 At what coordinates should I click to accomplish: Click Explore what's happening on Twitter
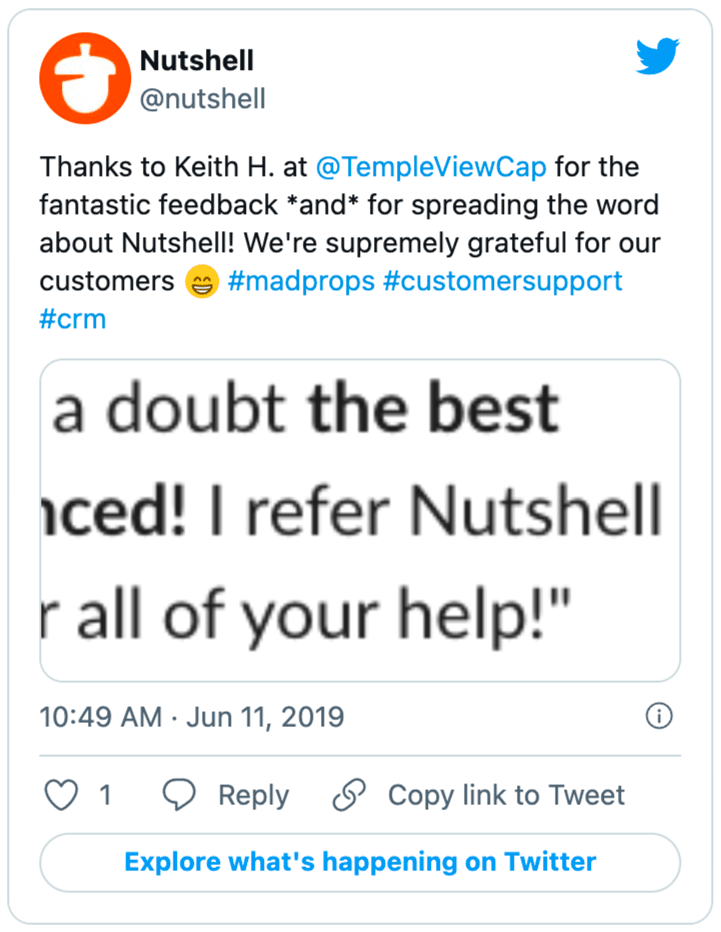click(360, 862)
